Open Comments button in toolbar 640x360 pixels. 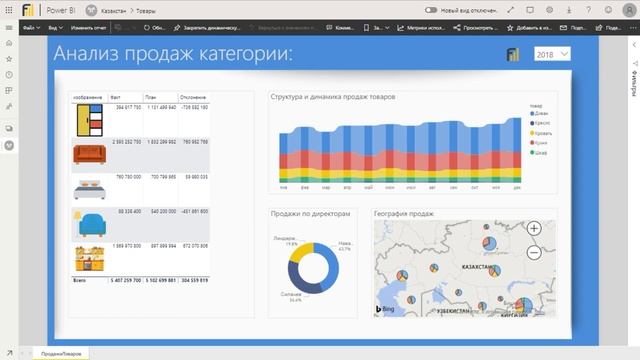click(x=340, y=28)
